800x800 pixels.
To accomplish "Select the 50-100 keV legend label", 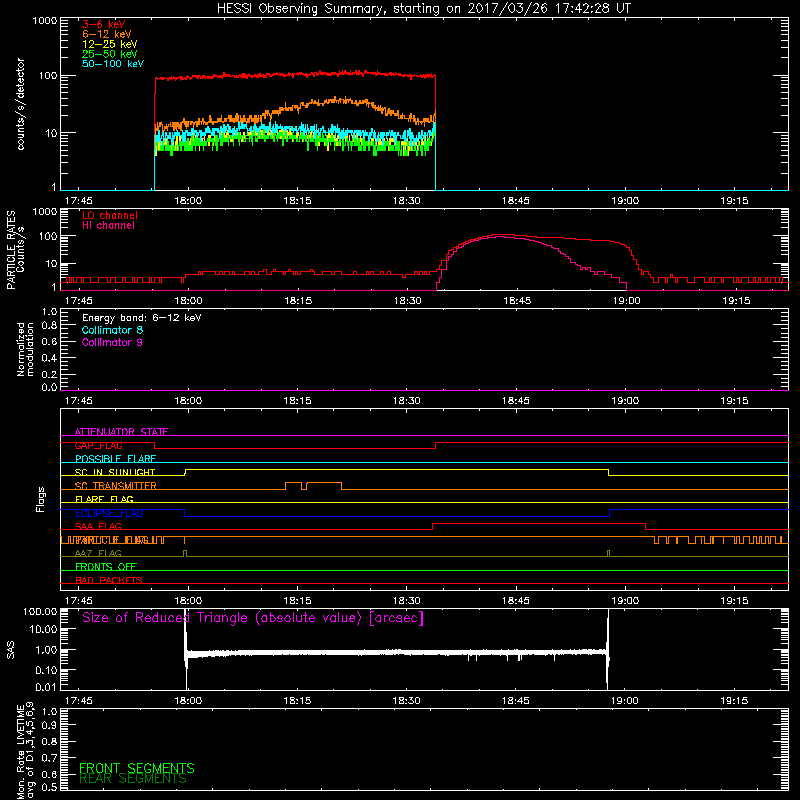I will [x=113, y=64].
